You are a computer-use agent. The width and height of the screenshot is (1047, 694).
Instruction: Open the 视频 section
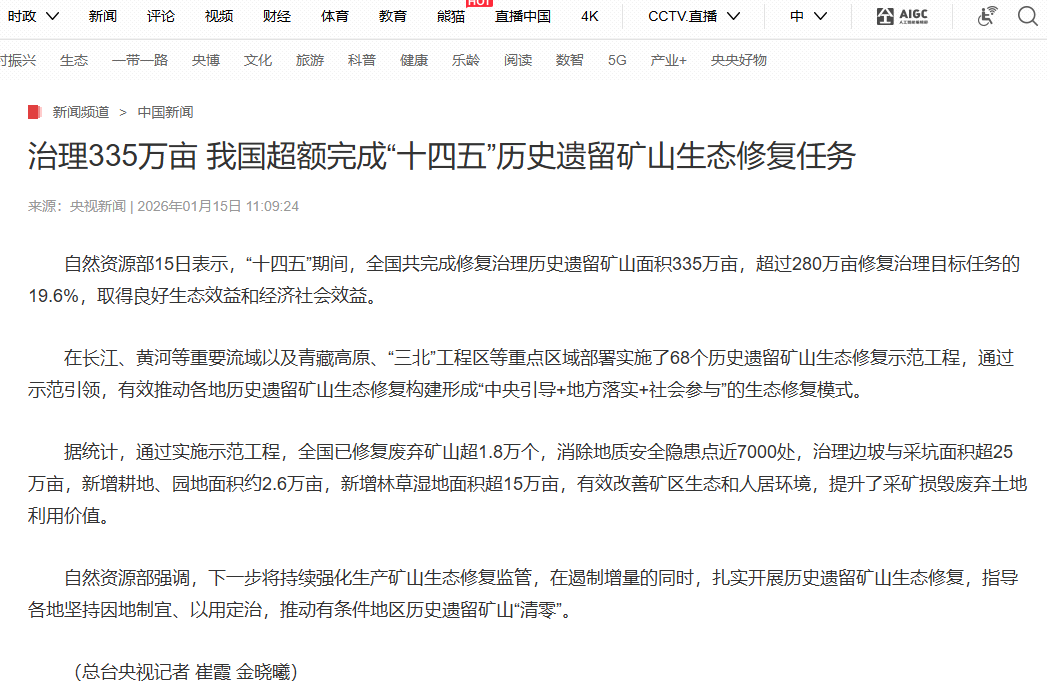coord(219,16)
